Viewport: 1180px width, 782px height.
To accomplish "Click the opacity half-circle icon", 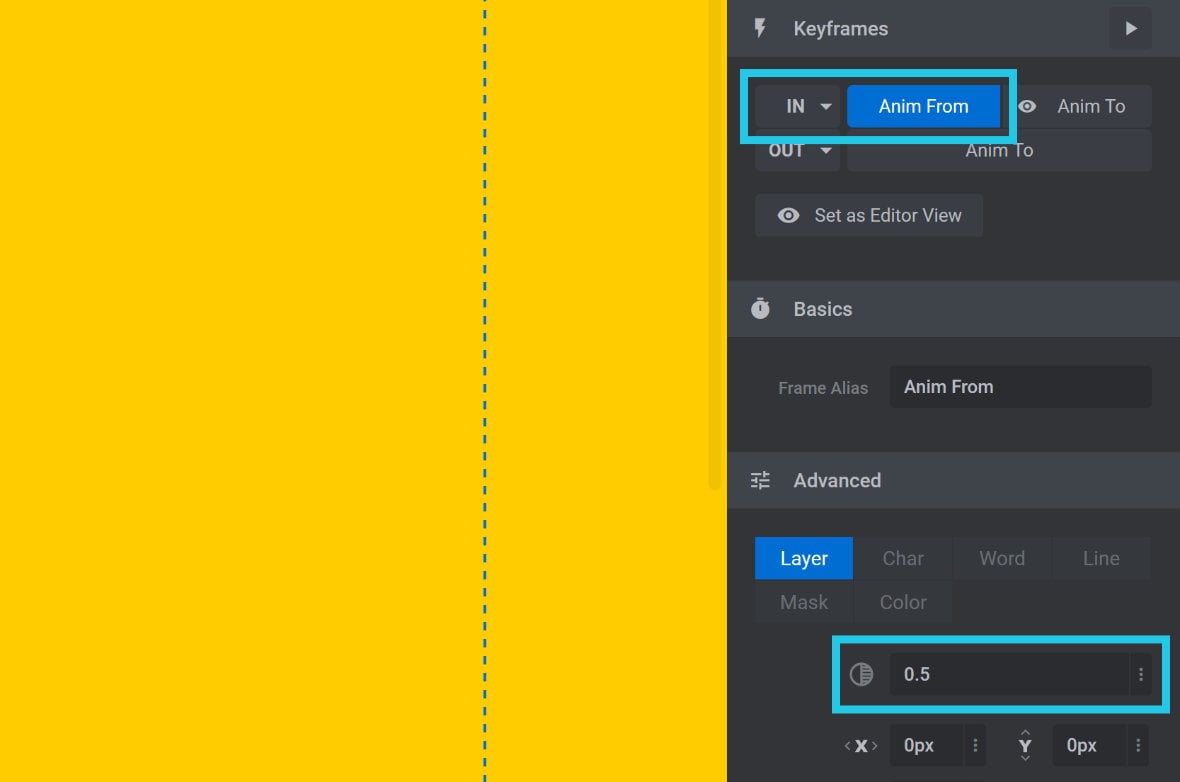I will click(861, 674).
